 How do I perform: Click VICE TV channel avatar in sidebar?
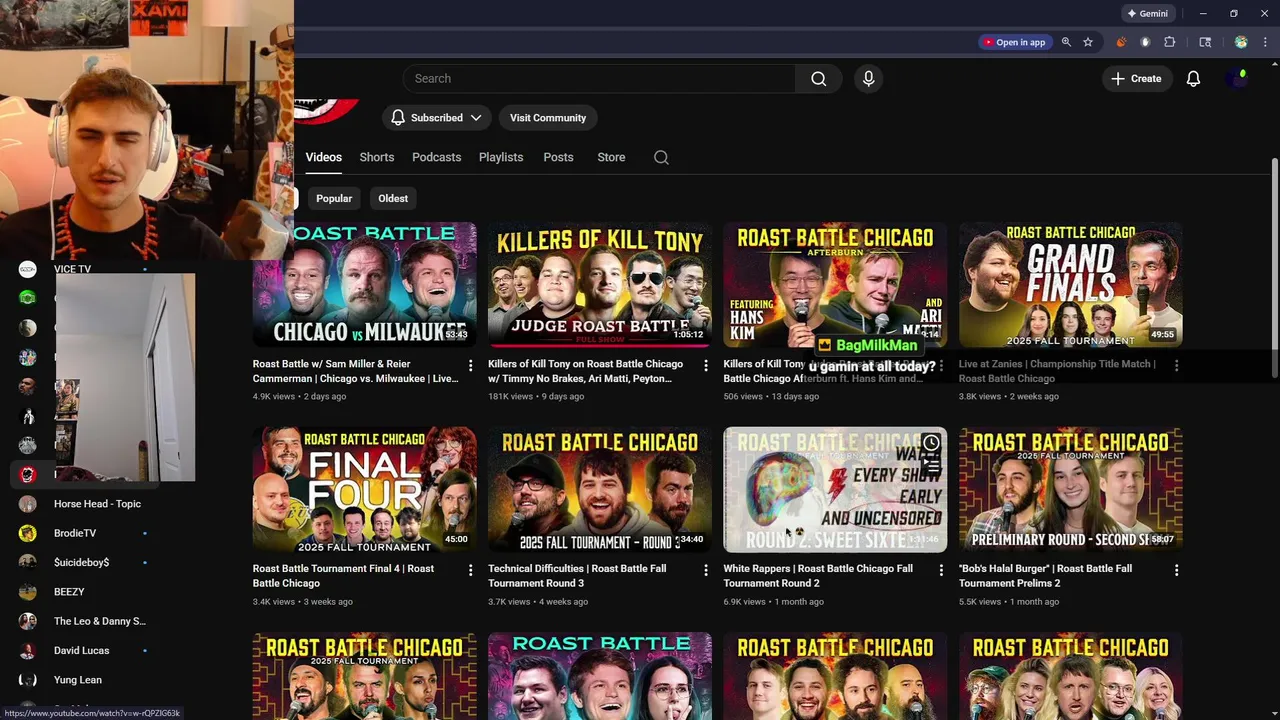pyautogui.click(x=28, y=269)
